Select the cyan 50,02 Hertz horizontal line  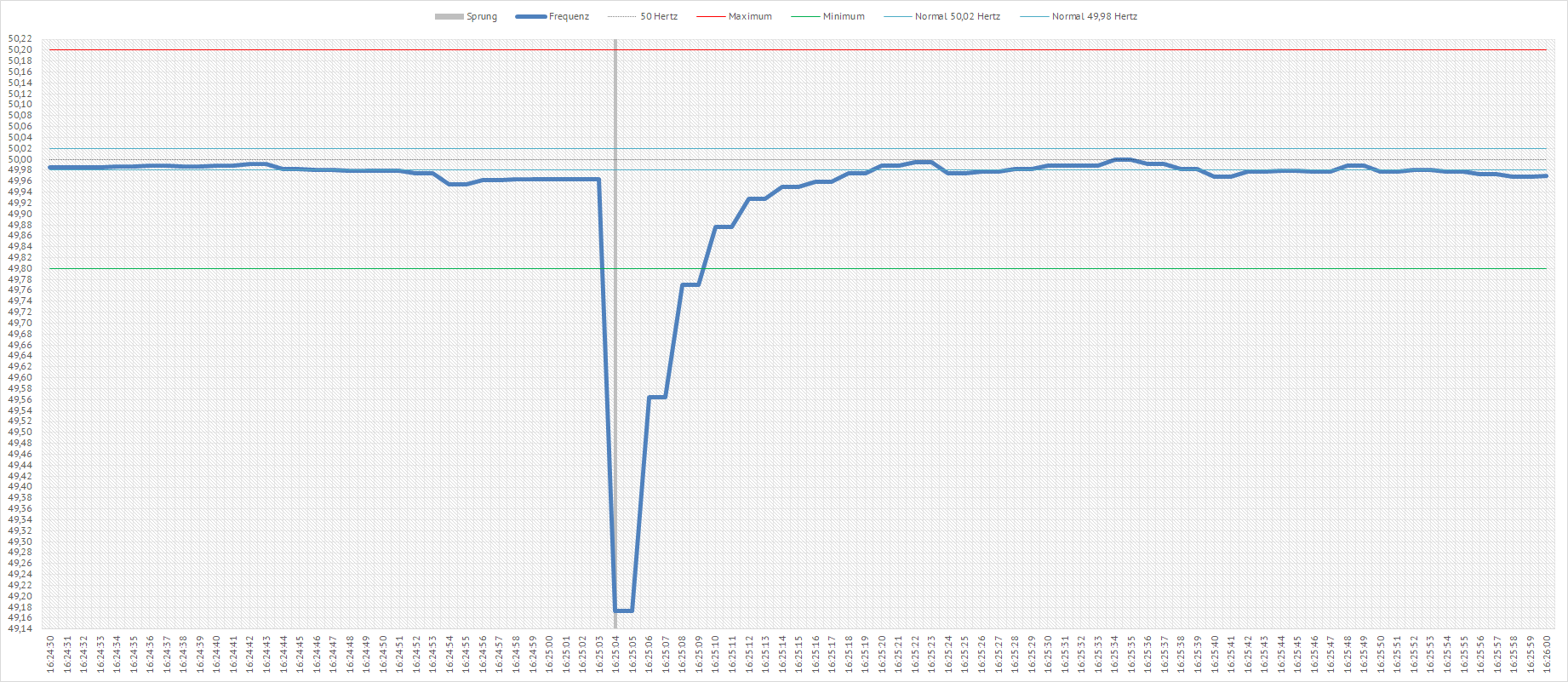pyautogui.click(x=851, y=148)
